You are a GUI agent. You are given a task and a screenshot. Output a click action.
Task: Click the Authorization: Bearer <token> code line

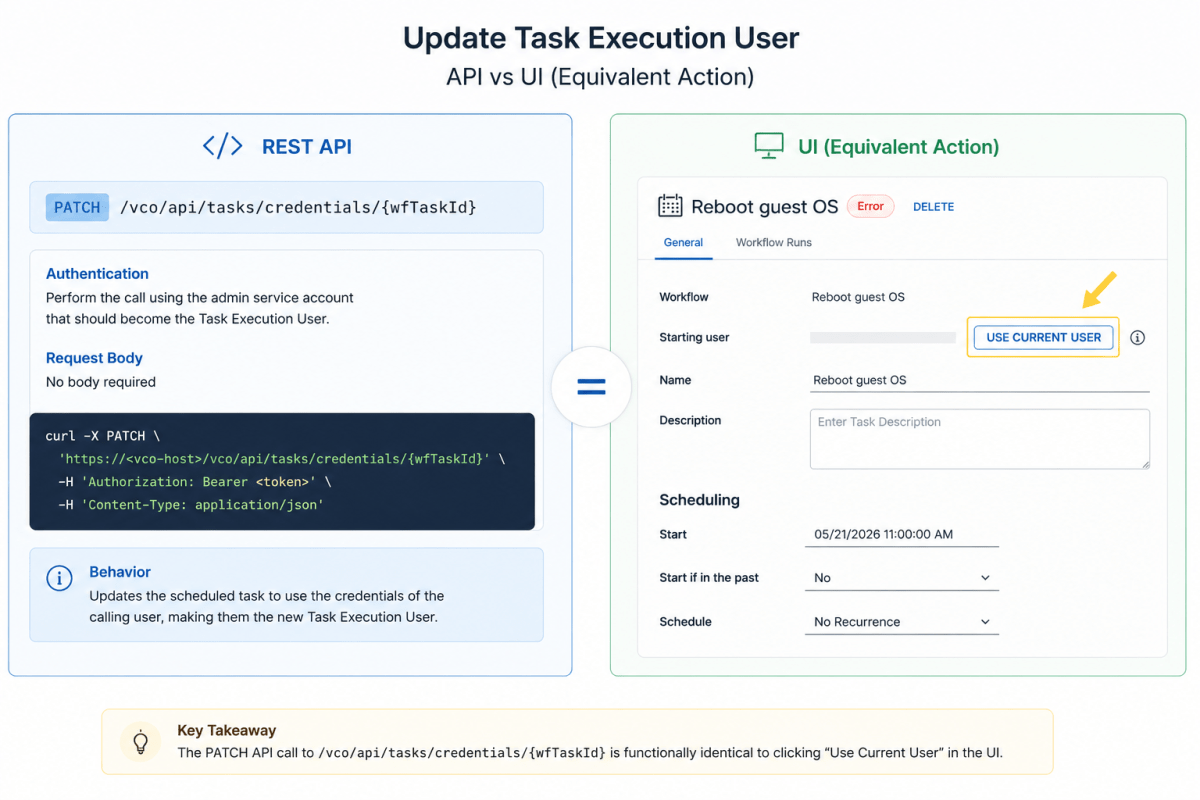pyautogui.click(x=194, y=482)
